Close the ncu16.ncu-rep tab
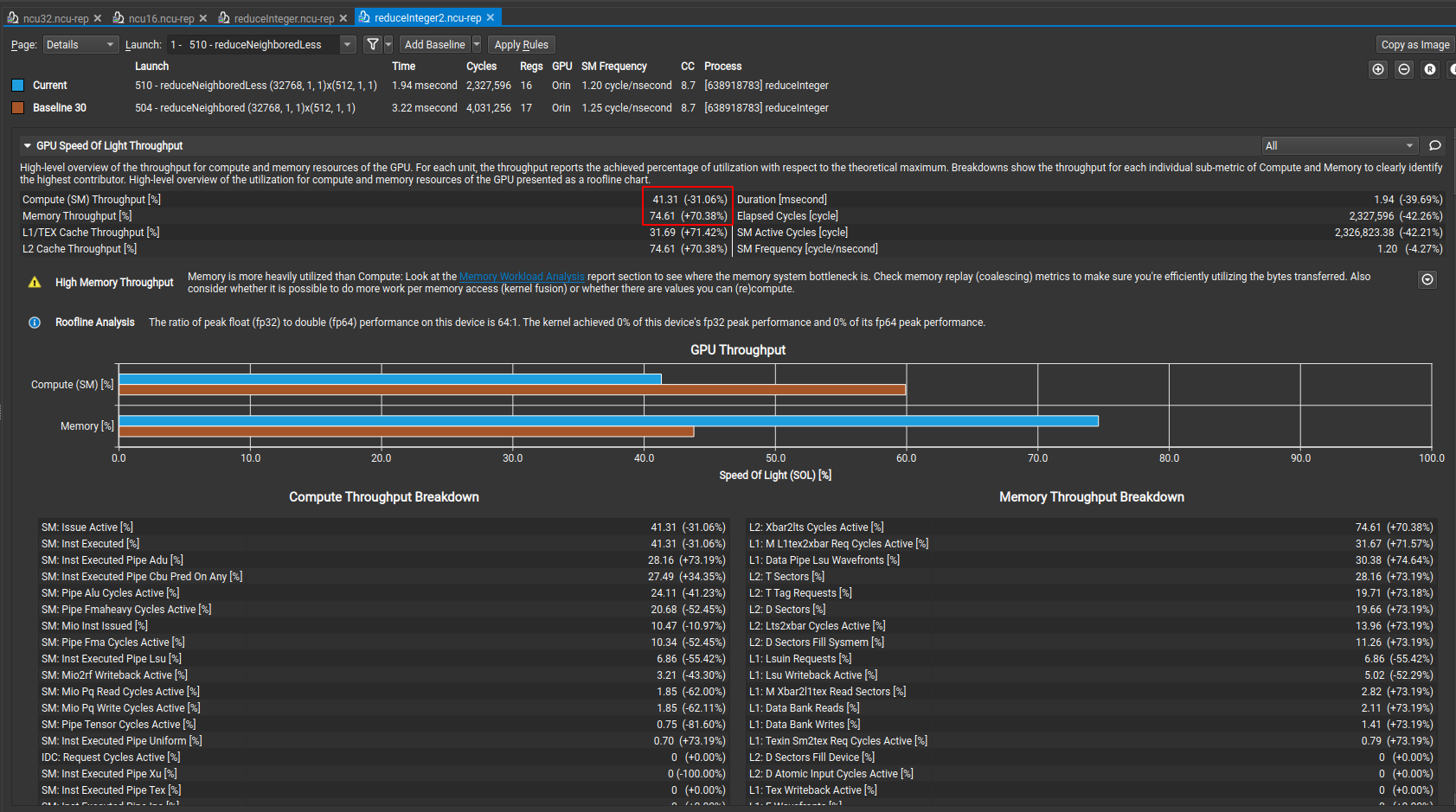Screen dimensions: 1456x812 203,18
